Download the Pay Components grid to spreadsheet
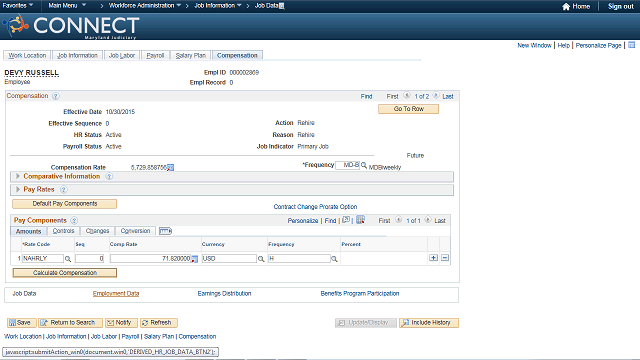Image resolution: width=640 pixels, height=360 pixels. (360, 220)
